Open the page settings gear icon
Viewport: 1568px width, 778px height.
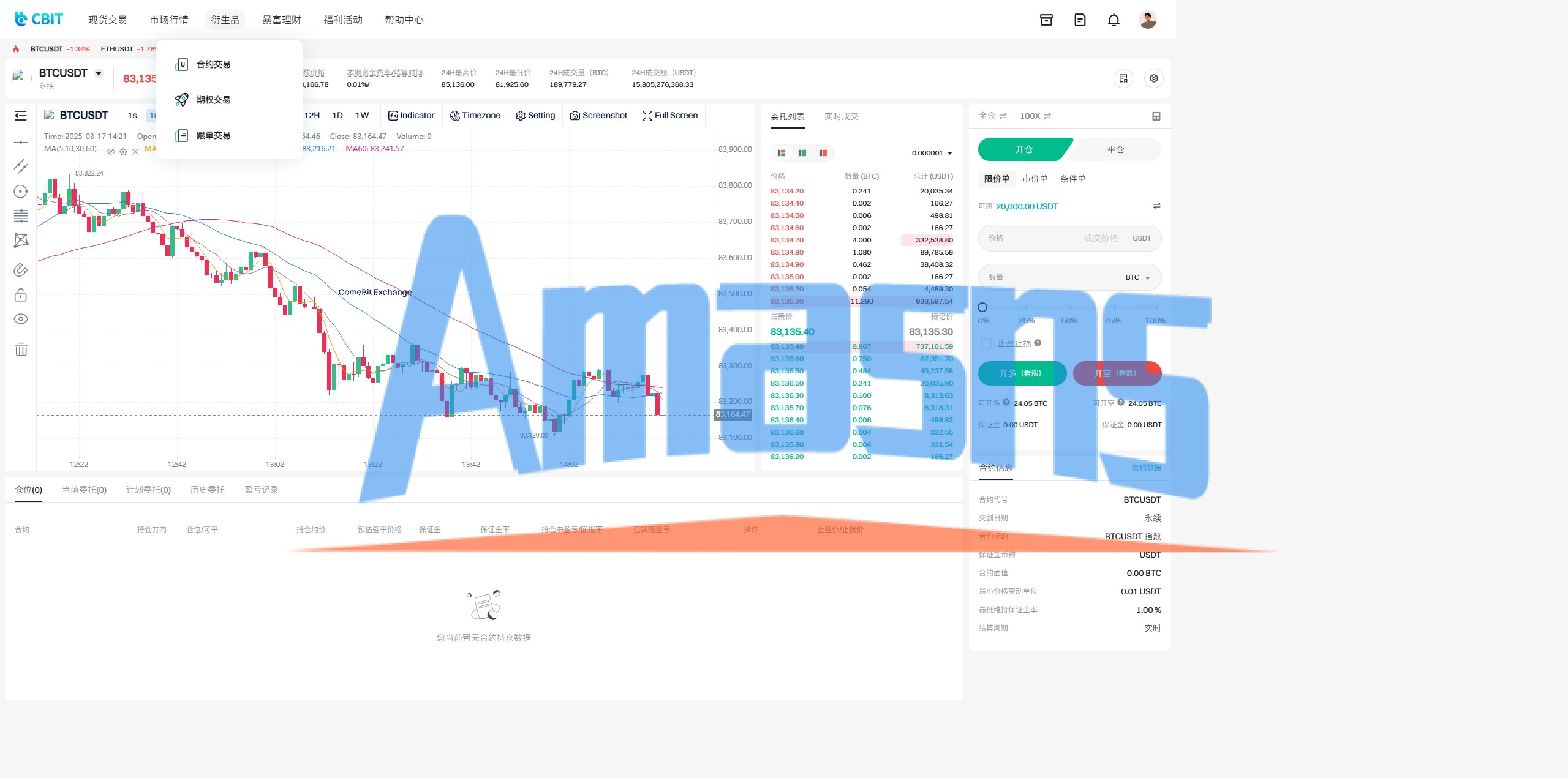1154,78
